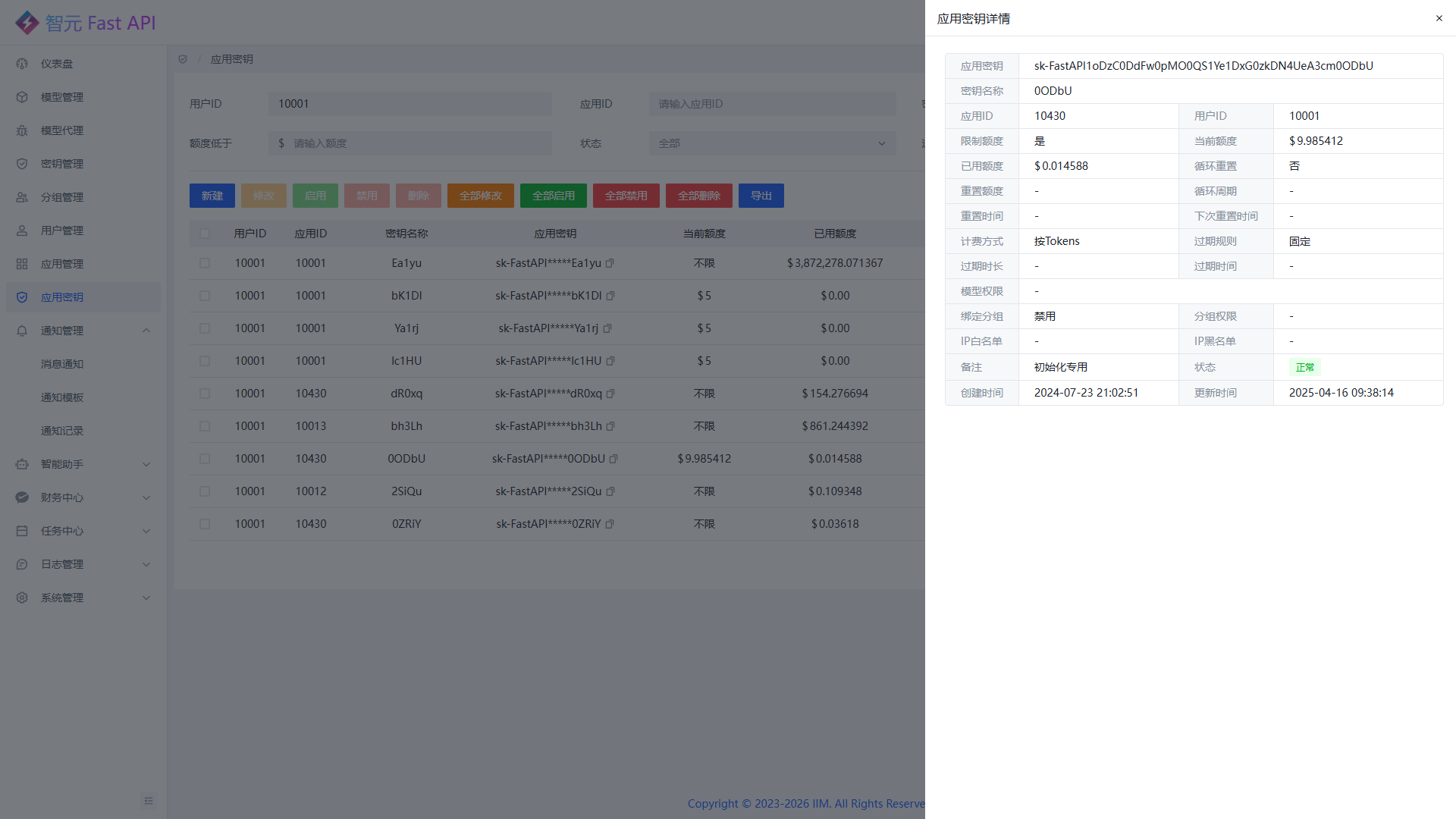Click the sidebar collapse icon at bottom
The height and width of the screenshot is (819, 1456).
click(149, 801)
